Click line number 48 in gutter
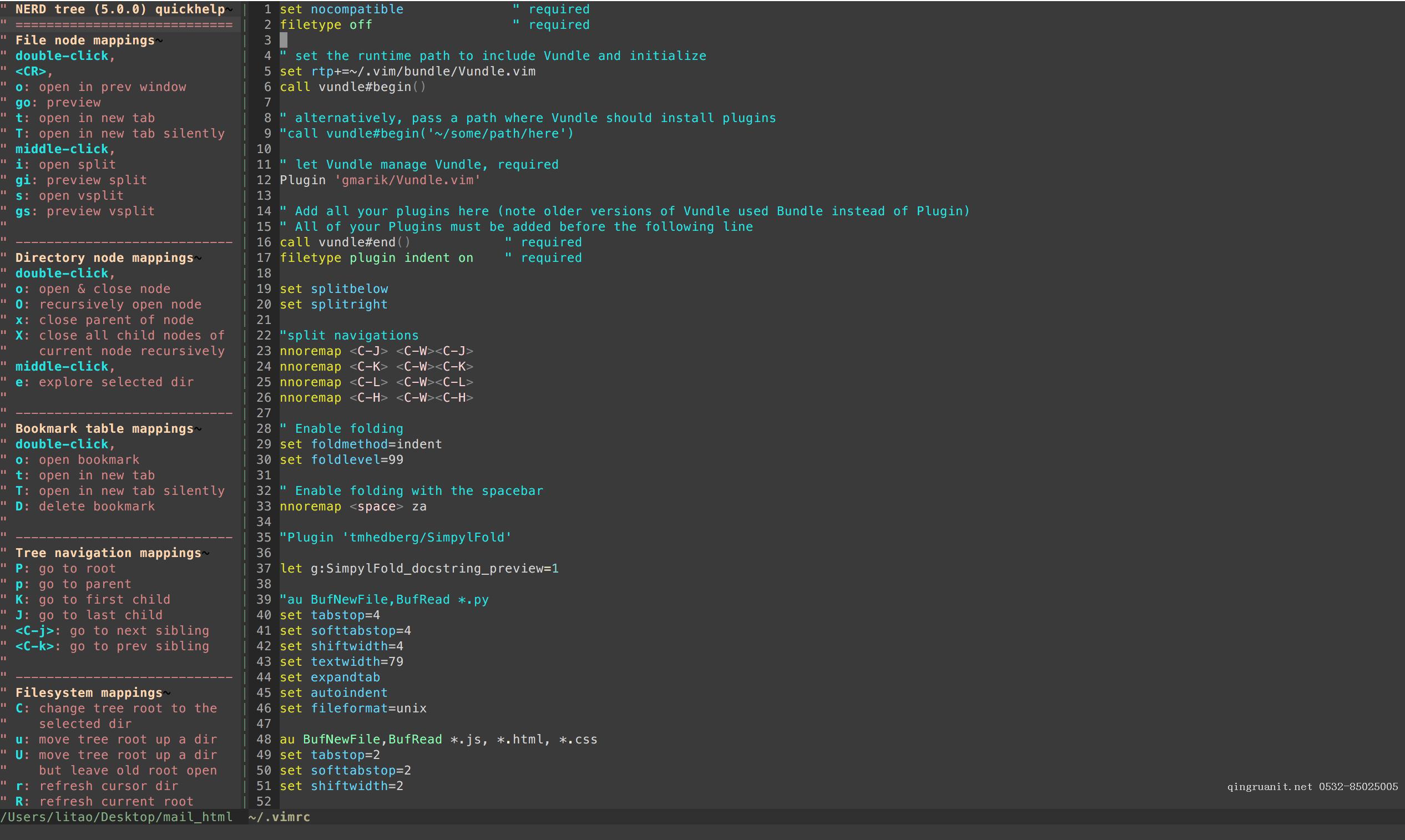This screenshot has height=840, width=1405. (264, 739)
